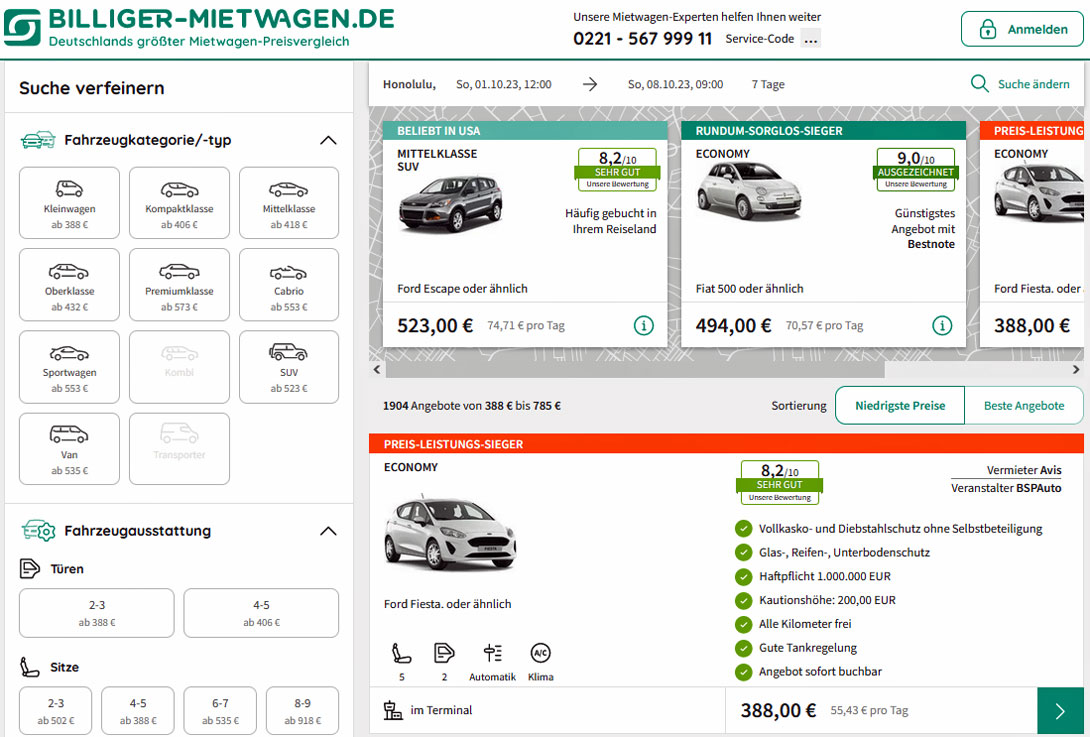Click the Preis-Leistung carousel card with the 388,00 € price

1032,234
